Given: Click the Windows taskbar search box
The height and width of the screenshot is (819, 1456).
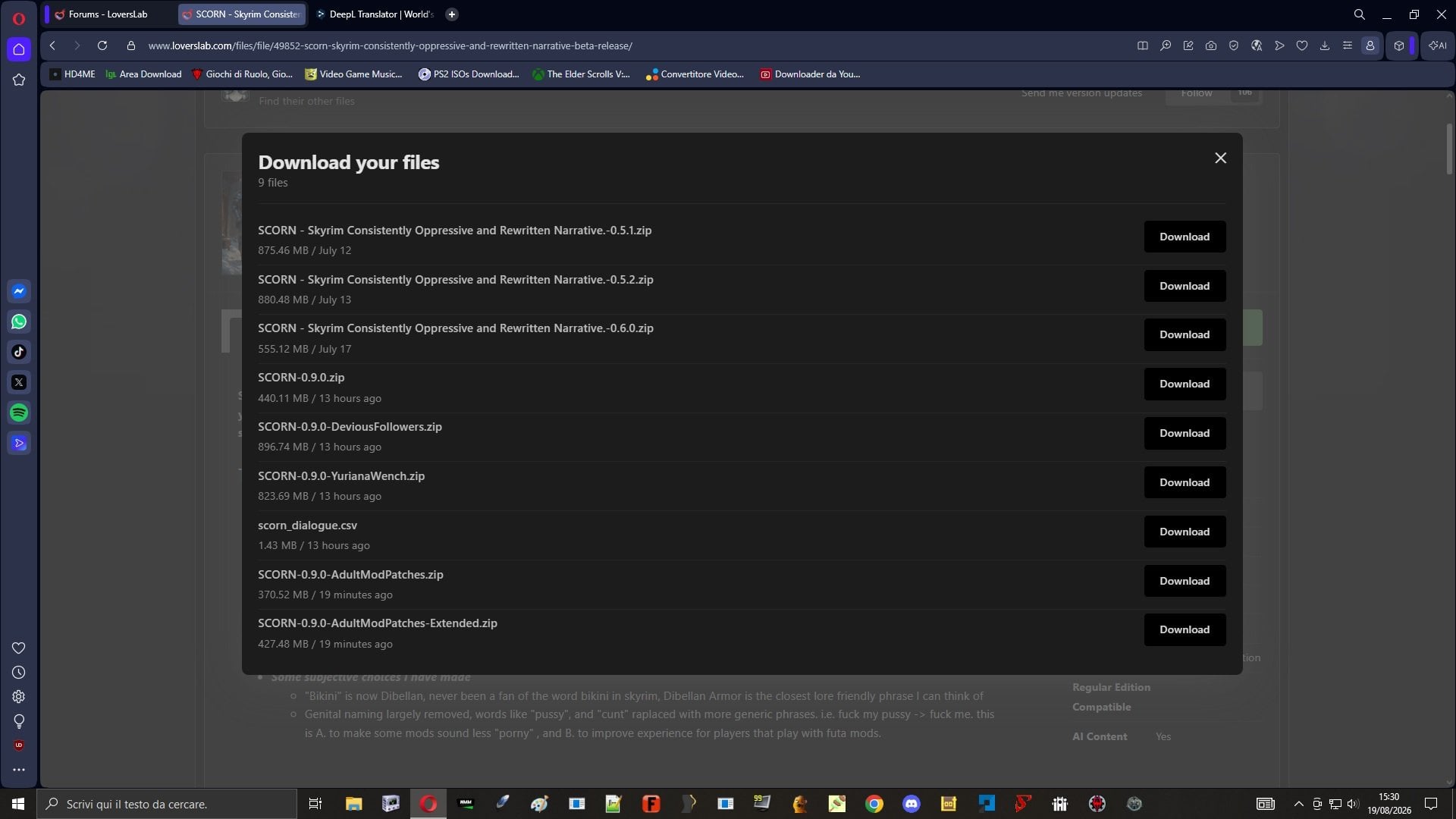Looking at the screenshot, I should coord(167,804).
